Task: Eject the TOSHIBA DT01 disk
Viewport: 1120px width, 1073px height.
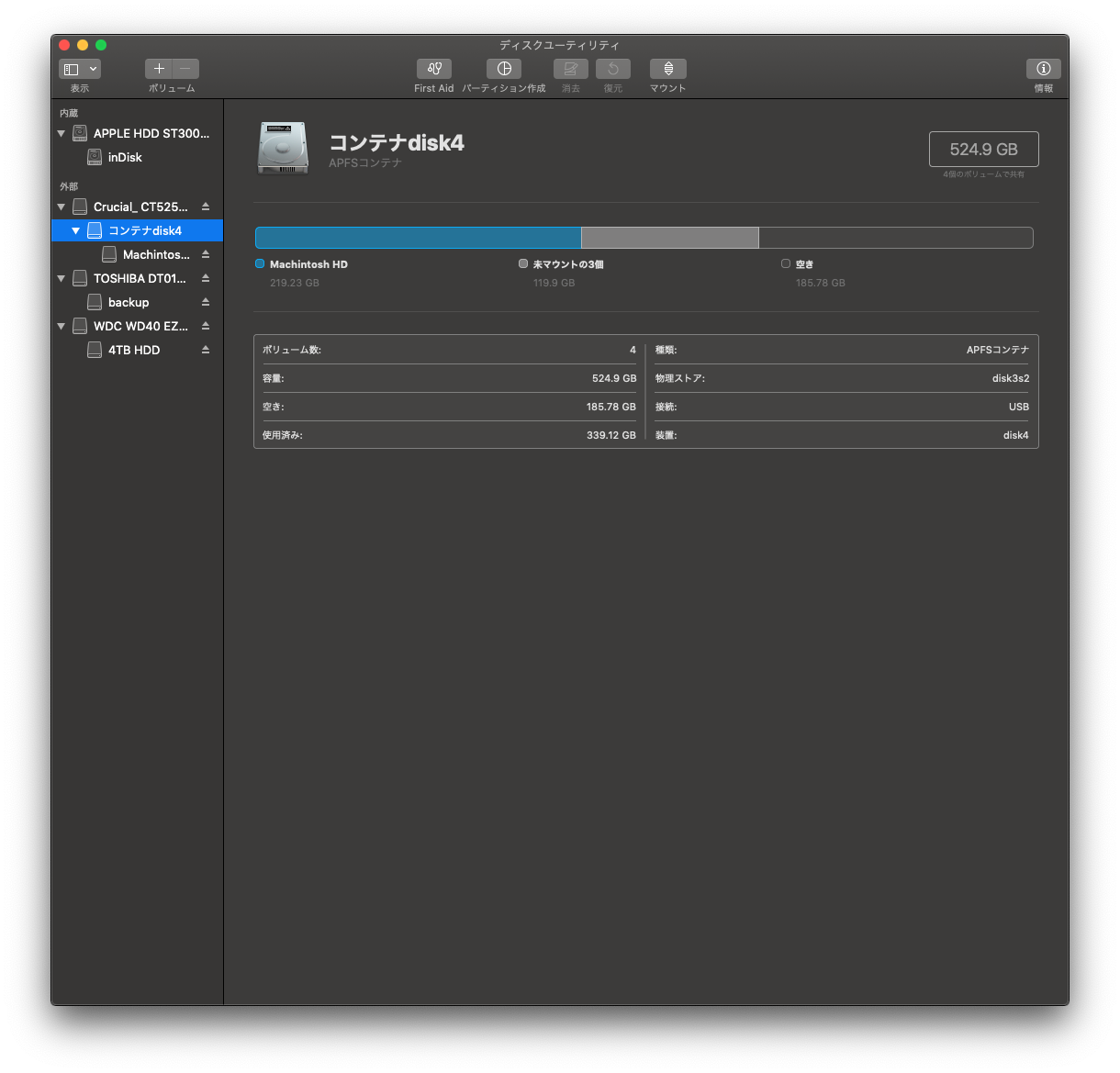Action: click(x=206, y=278)
